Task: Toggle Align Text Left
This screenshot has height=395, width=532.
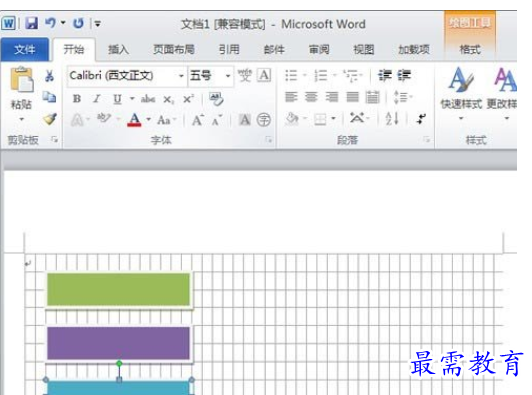Action: coord(291,97)
